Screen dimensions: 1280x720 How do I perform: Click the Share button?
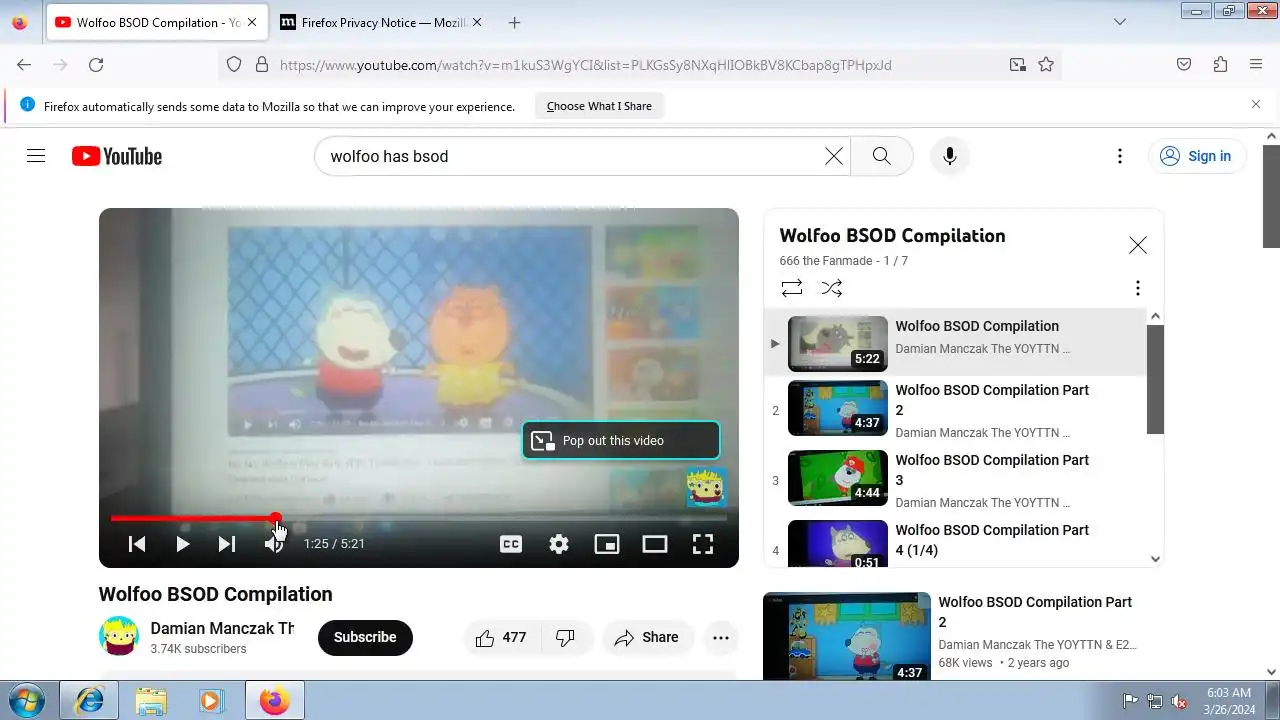(647, 637)
